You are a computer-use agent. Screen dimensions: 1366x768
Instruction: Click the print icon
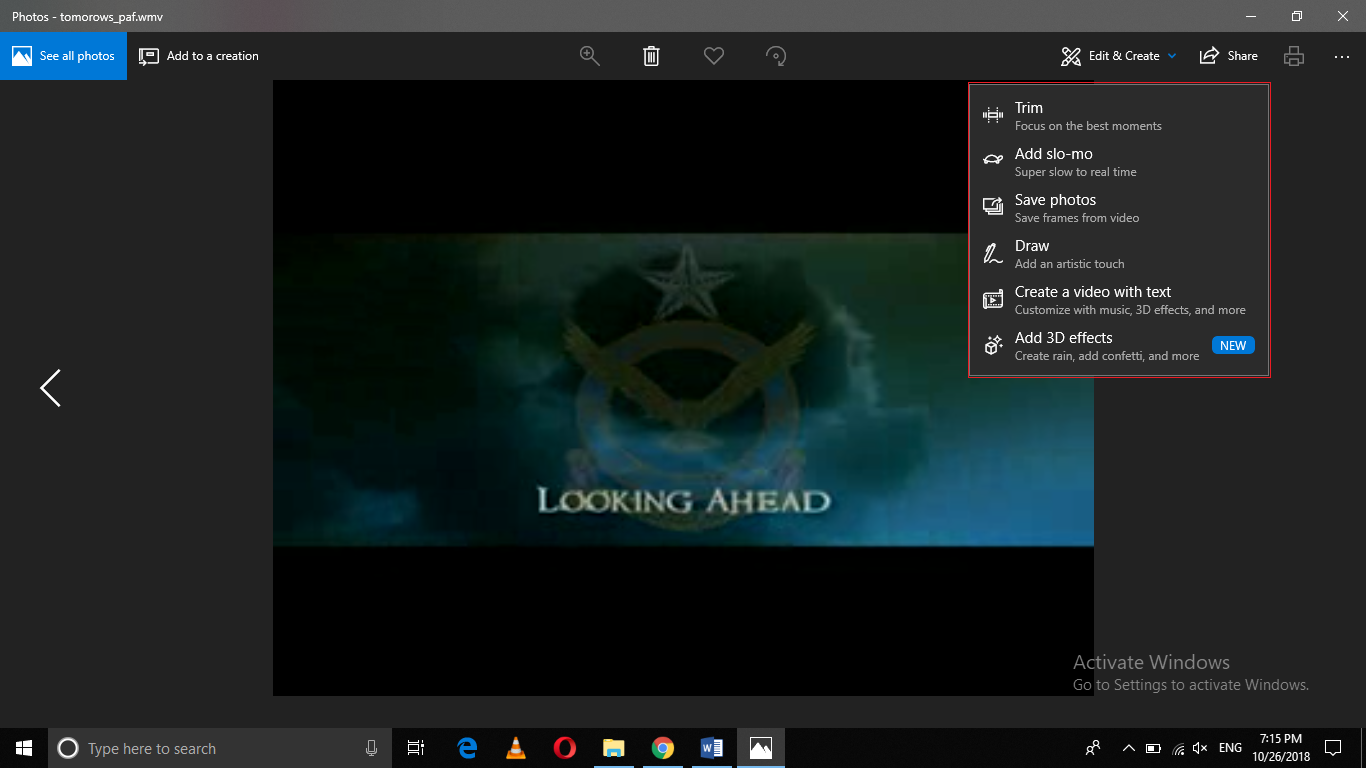tap(1293, 56)
